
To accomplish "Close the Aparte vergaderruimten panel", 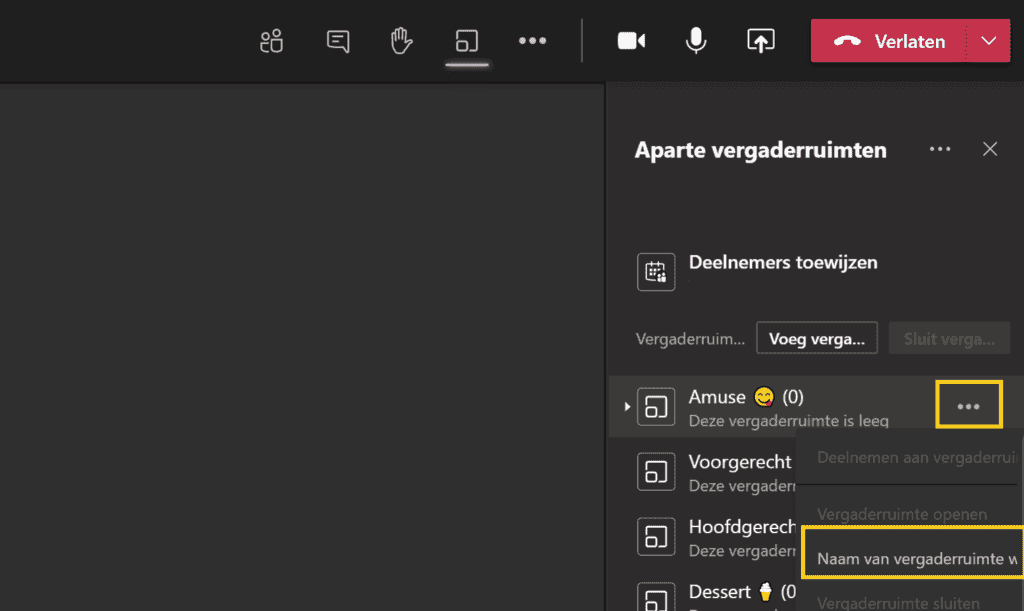I will click(990, 149).
